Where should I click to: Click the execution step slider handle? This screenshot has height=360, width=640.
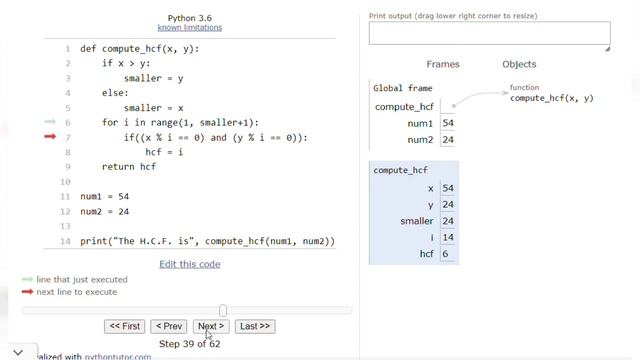[223, 311]
